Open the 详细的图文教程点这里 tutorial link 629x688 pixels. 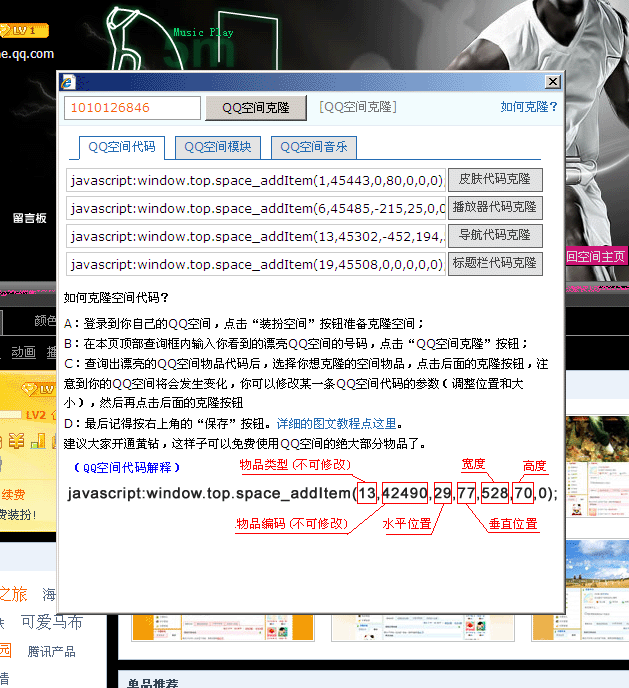(x=336, y=424)
